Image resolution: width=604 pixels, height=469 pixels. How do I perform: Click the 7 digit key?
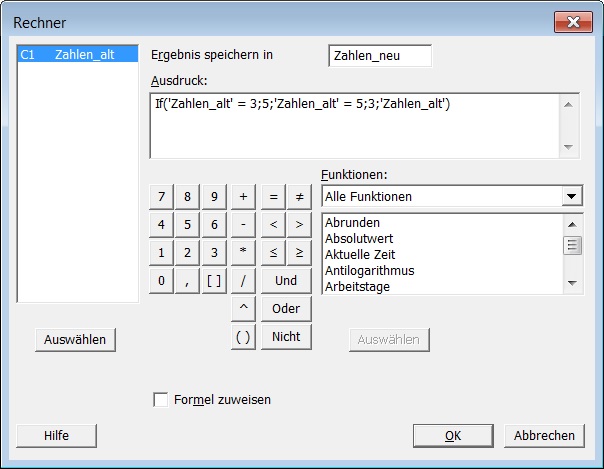point(161,197)
